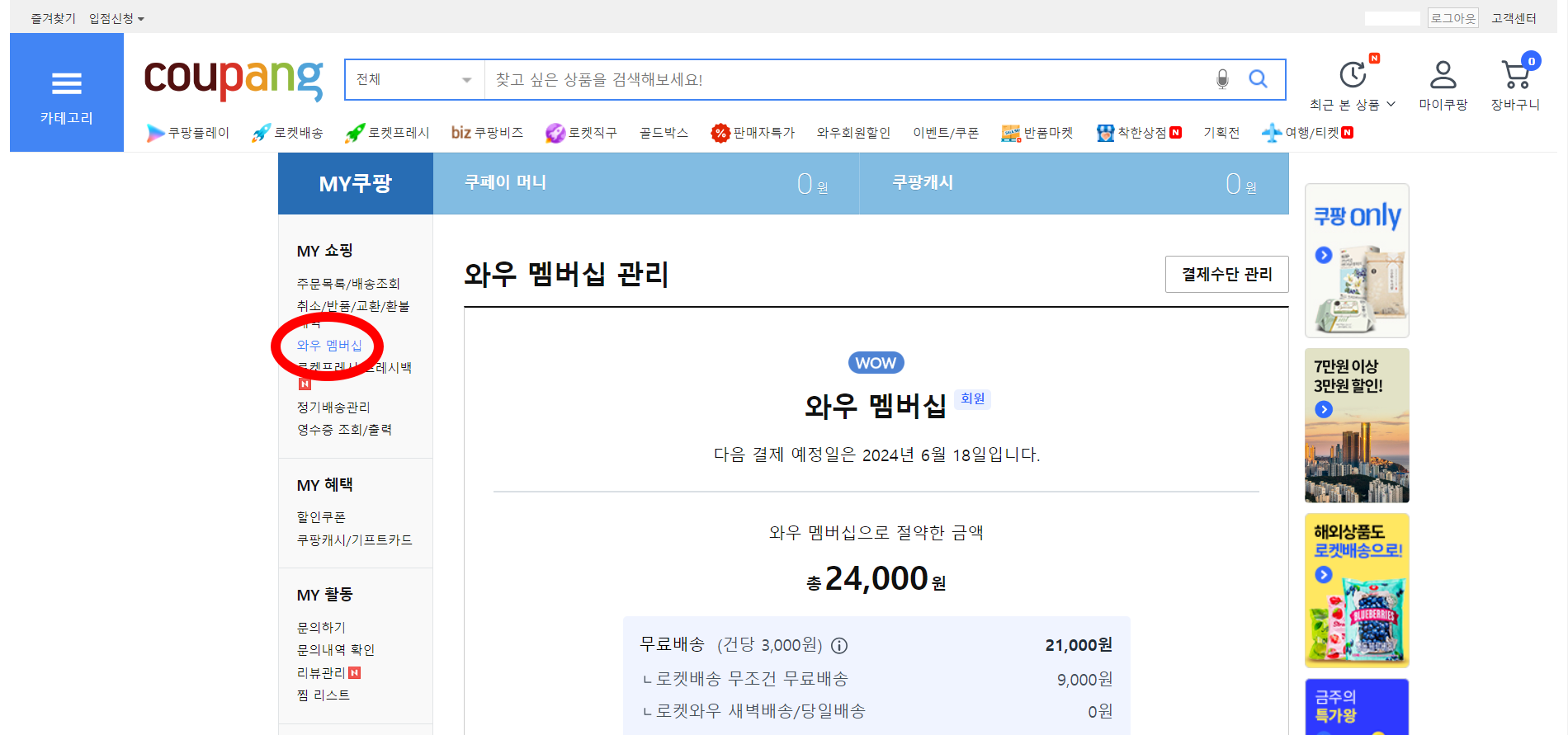1568x735 pixels.
Task: Open 취소/반품/교환/환불
Action: click(353, 306)
